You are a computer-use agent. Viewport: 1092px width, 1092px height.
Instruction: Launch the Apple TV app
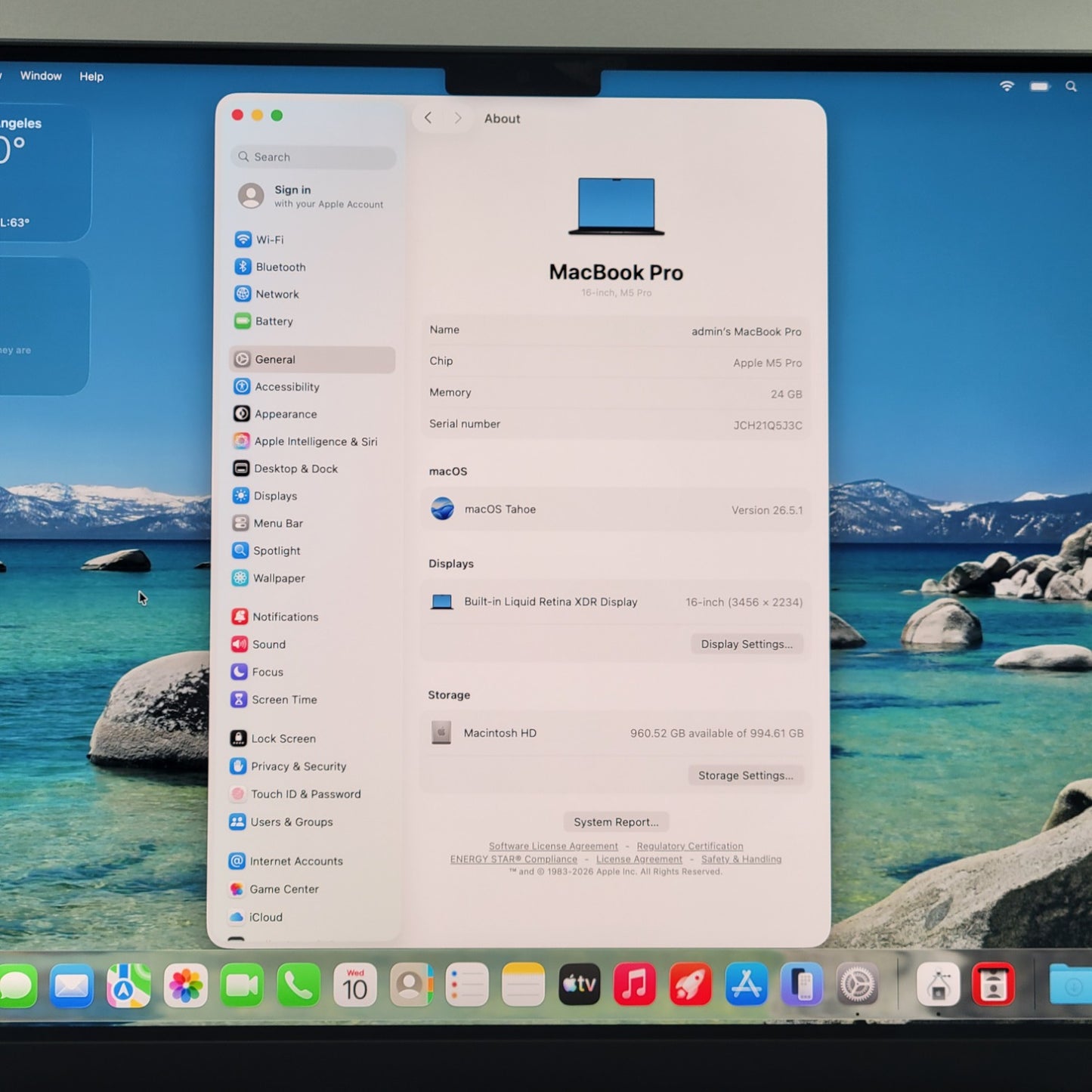pos(579,985)
